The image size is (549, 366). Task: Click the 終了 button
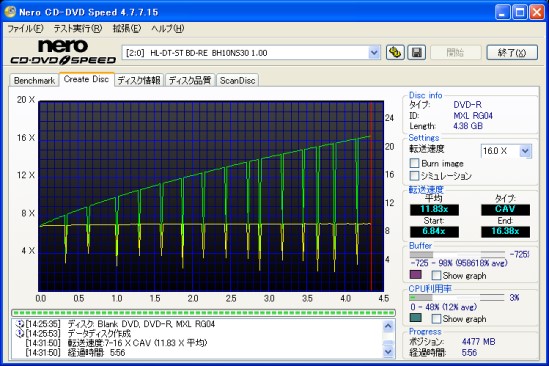[x=512, y=53]
